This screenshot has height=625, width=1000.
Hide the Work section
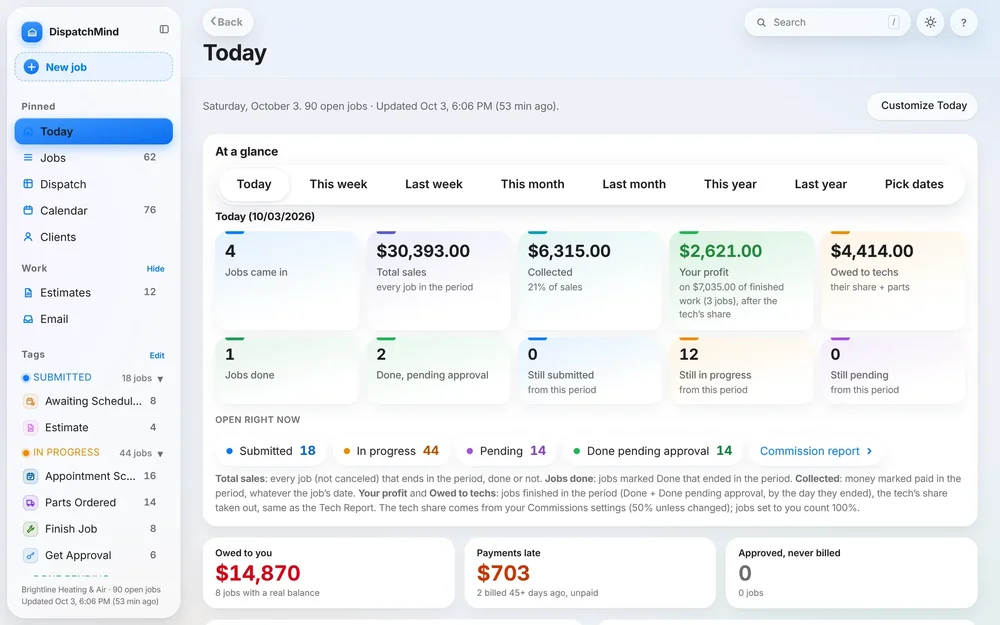pyautogui.click(x=156, y=268)
